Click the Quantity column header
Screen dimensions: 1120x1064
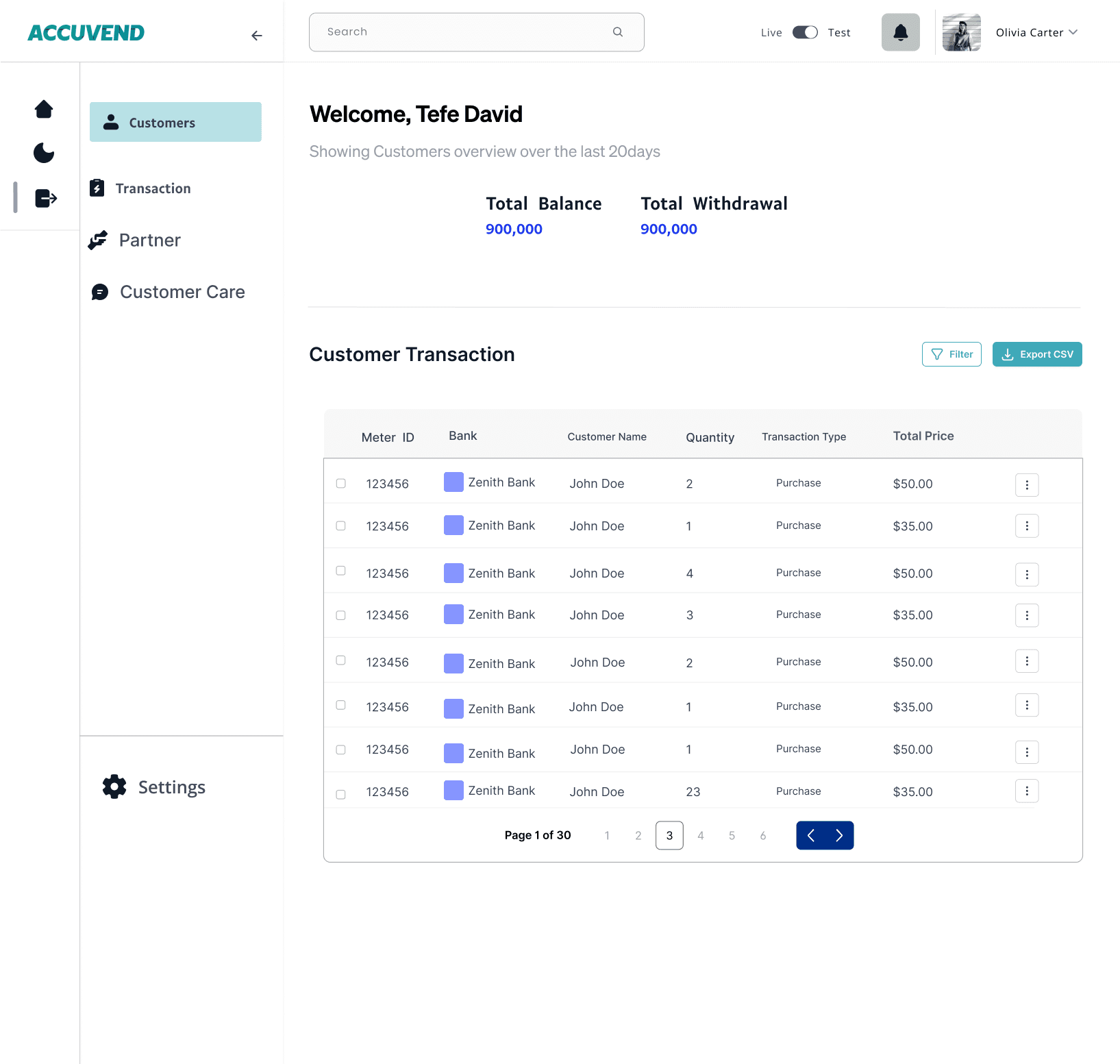[710, 437]
